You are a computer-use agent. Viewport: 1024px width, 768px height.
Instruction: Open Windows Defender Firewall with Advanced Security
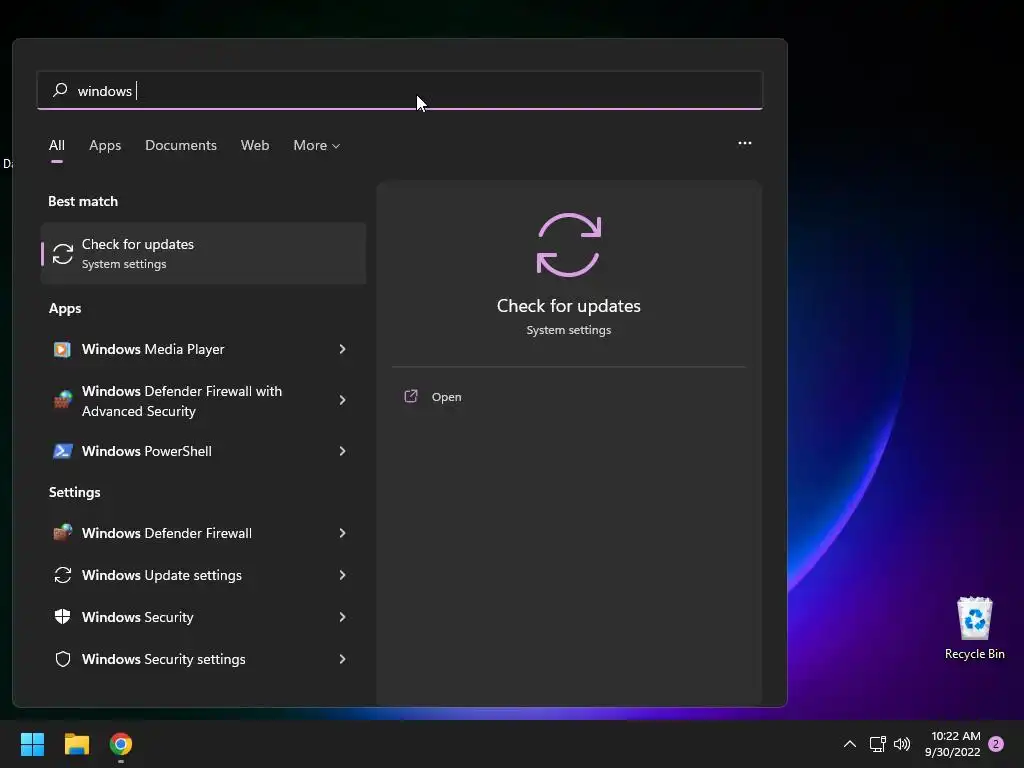click(x=203, y=400)
